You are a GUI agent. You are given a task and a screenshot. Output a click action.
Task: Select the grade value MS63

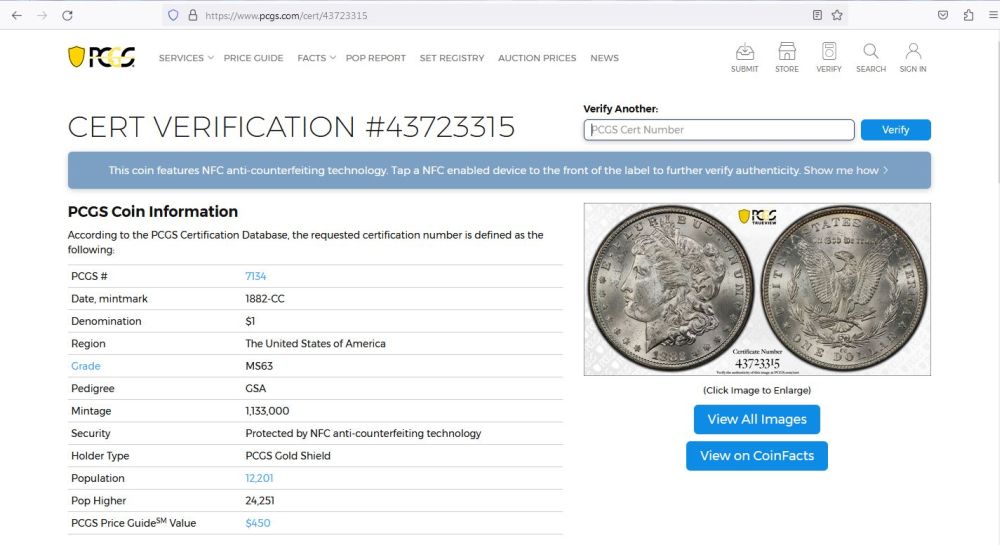point(259,366)
